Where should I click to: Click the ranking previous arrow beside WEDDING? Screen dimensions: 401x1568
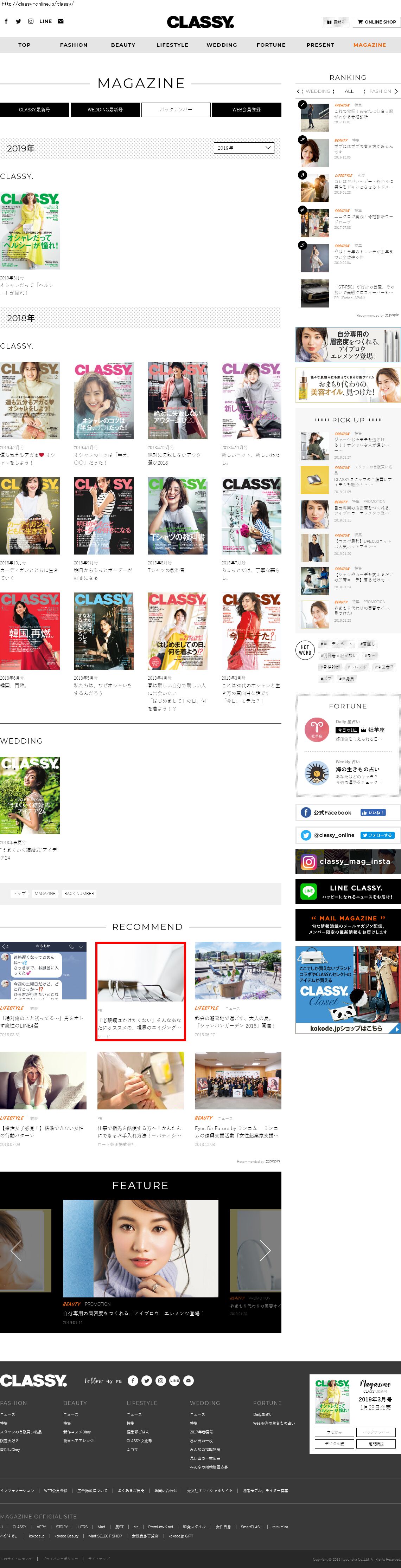pos(298,91)
